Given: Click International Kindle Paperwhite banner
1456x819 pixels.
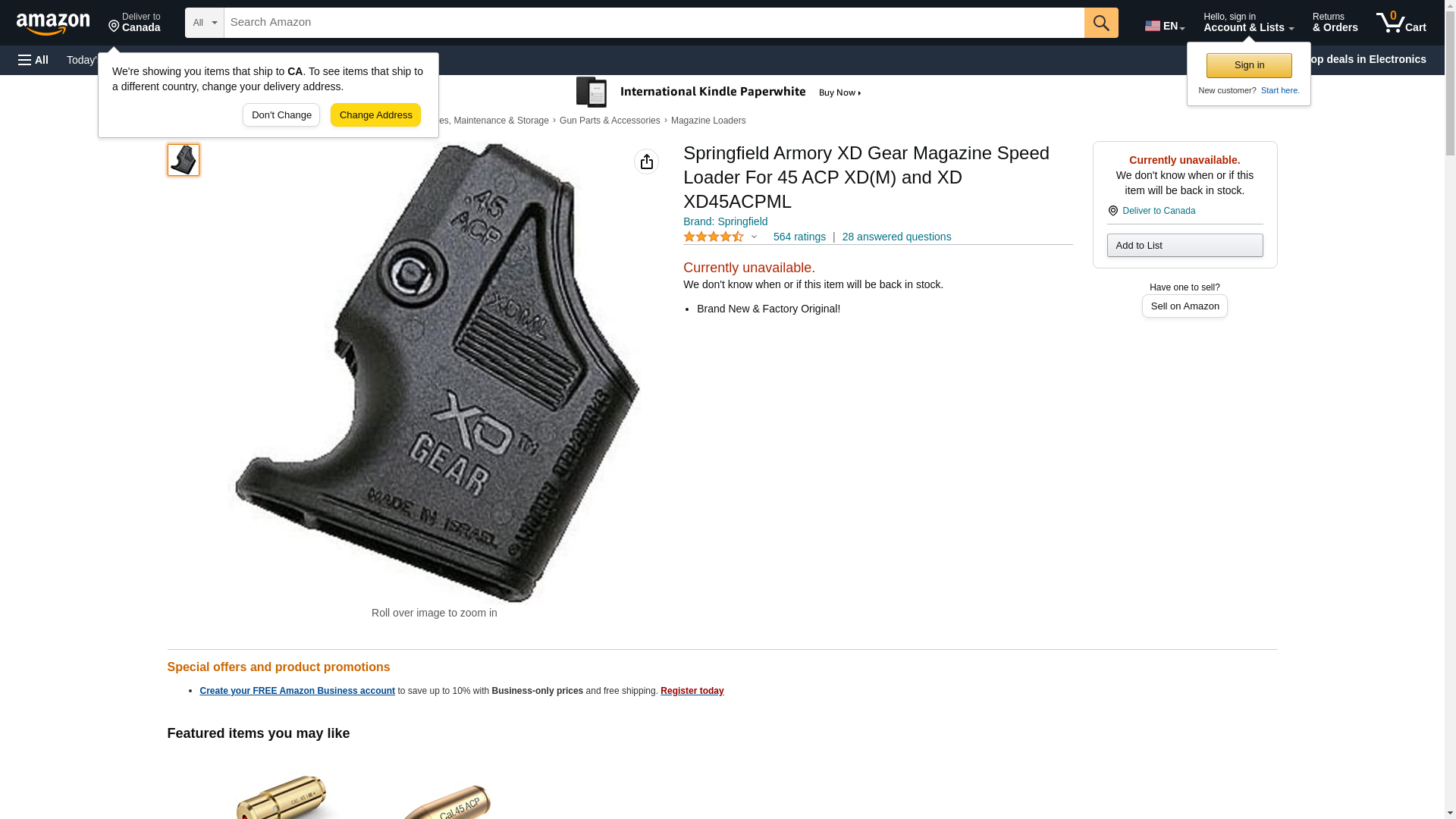Looking at the screenshot, I should point(718,93).
